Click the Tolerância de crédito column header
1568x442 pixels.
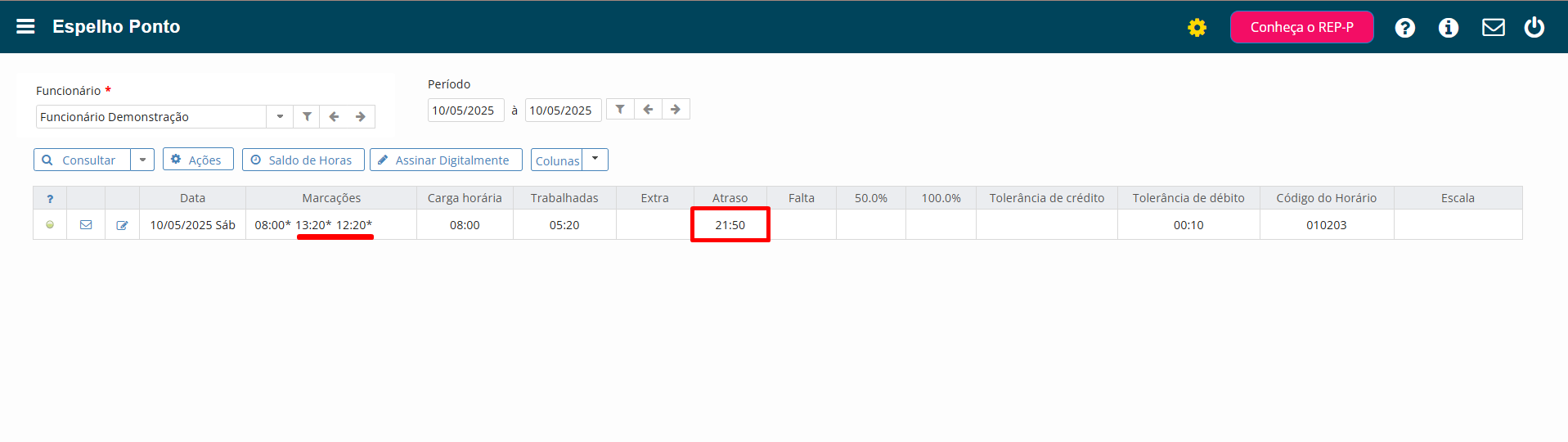pyautogui.click(x=1047, y=198)
